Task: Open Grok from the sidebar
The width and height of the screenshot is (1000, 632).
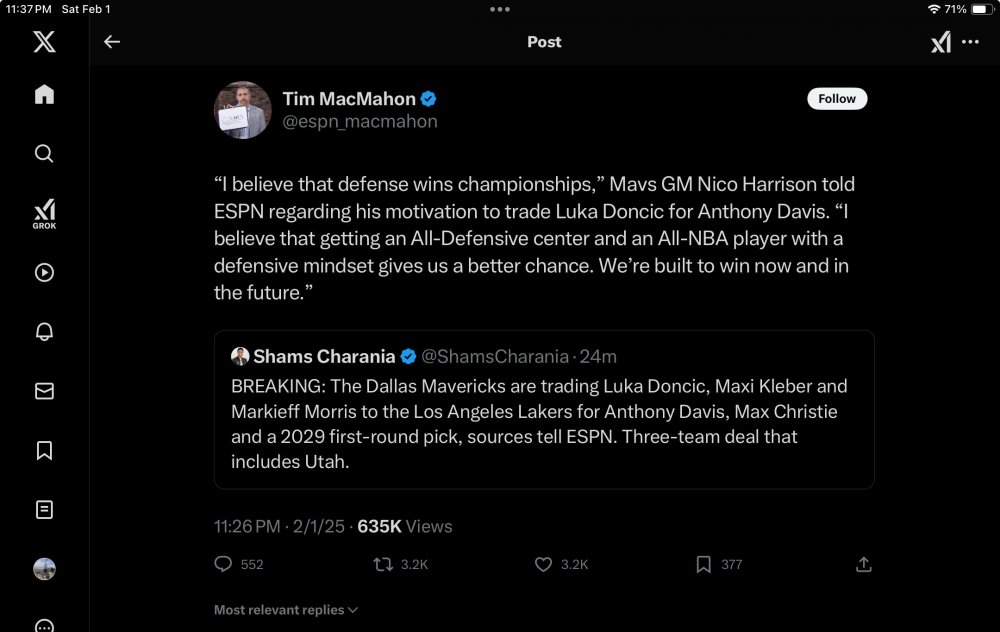Action: 44,214
